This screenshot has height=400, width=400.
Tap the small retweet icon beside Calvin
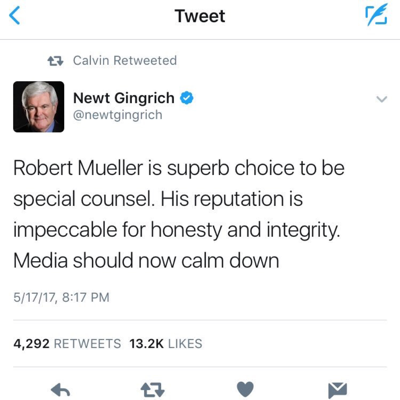pos(55,61)
